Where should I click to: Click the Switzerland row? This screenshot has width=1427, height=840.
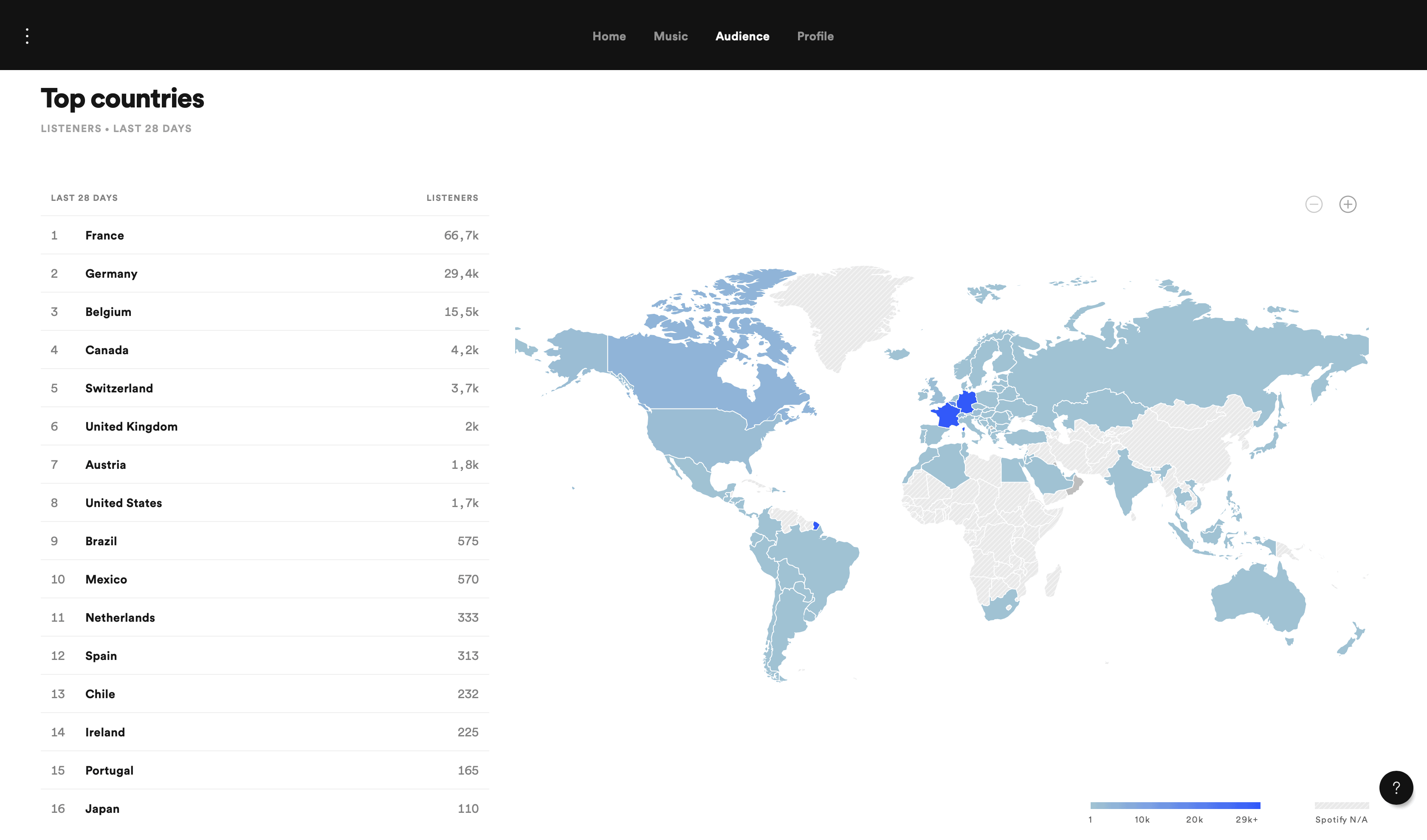click(x=265, y=388)
